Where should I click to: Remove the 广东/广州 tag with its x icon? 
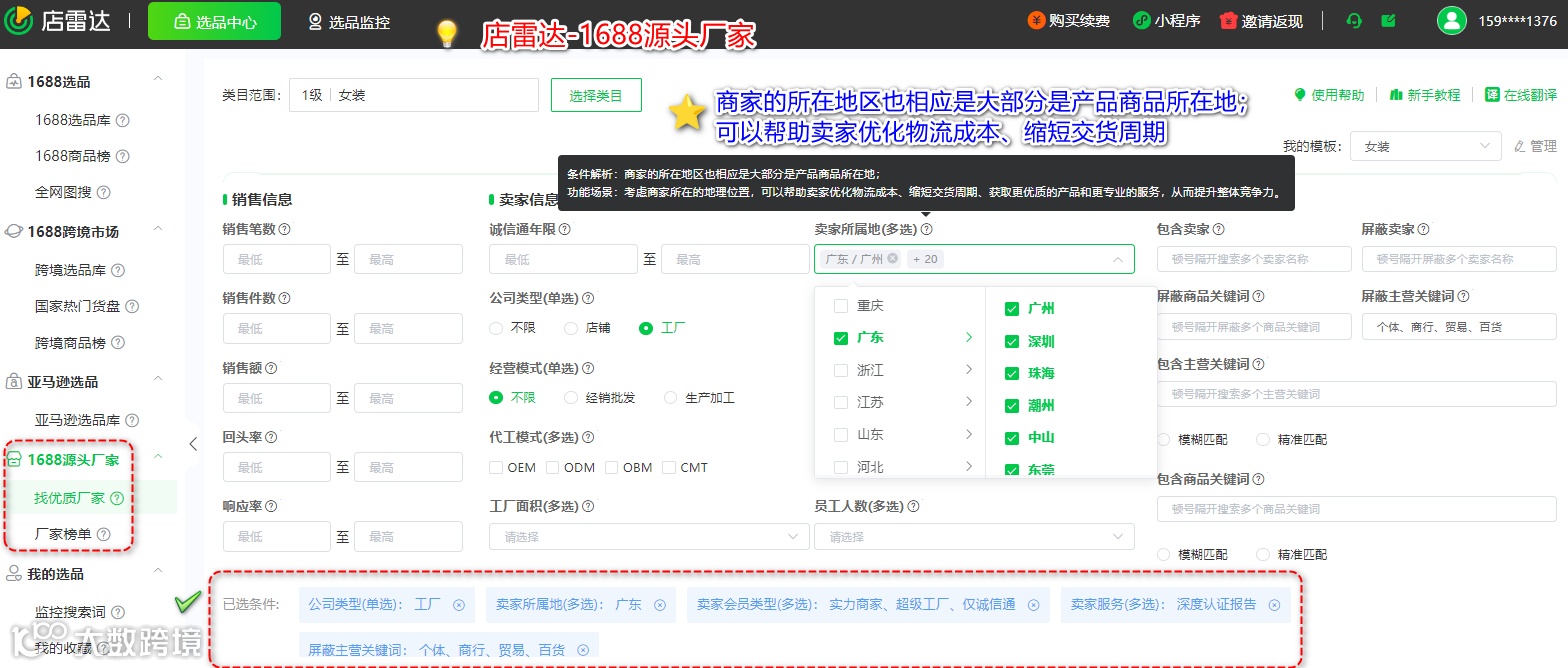(892, 259)
